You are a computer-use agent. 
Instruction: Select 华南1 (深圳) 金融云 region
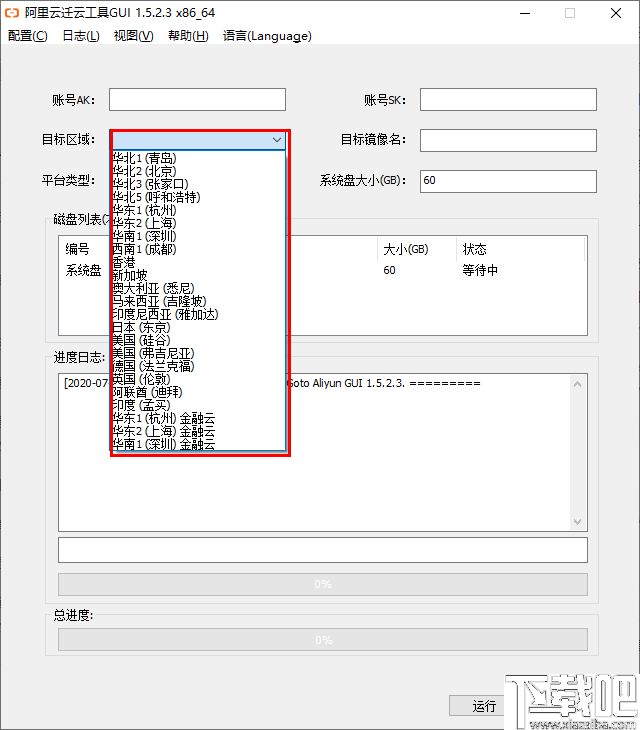coord(198,444)
